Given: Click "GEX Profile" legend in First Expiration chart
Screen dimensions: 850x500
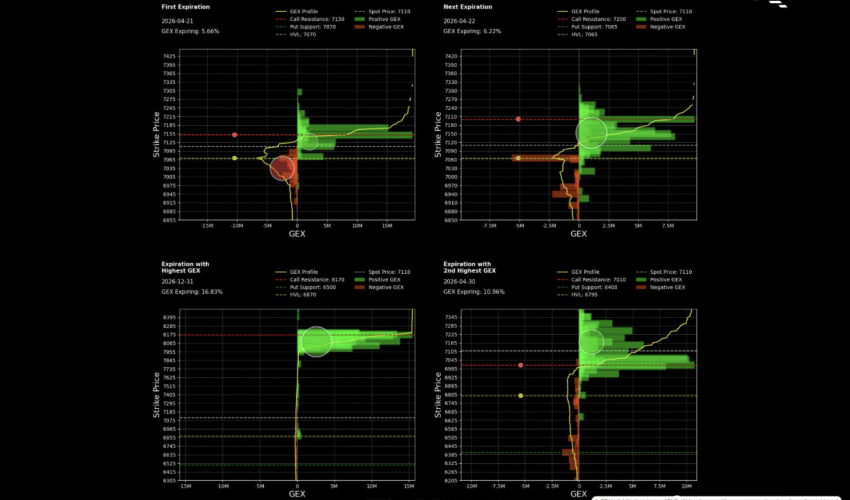Looking at the screenshot, I should pyautogui.click(x=297, y=11).
